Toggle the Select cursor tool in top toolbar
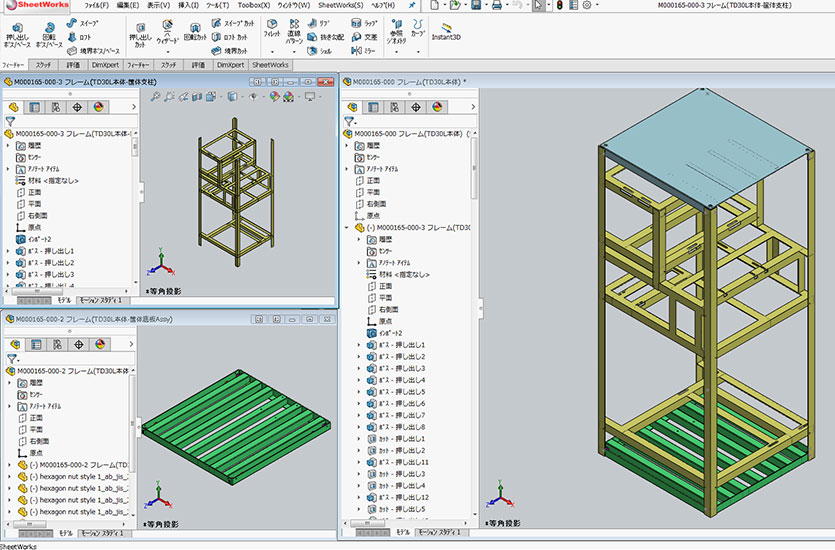835x550 pixels. pos(538,5)
